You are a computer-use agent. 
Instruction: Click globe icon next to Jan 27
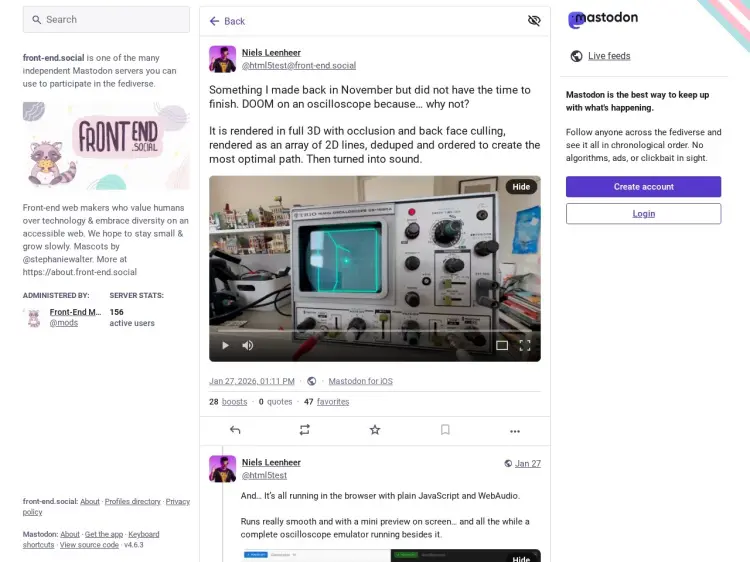pyautogui.click(x=508, y=463)
